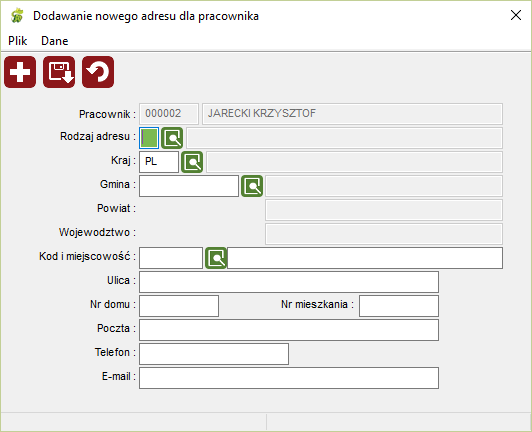The image size is (532, 432).
Task: Click the red plus add-new icon
Action: (20, 72)
